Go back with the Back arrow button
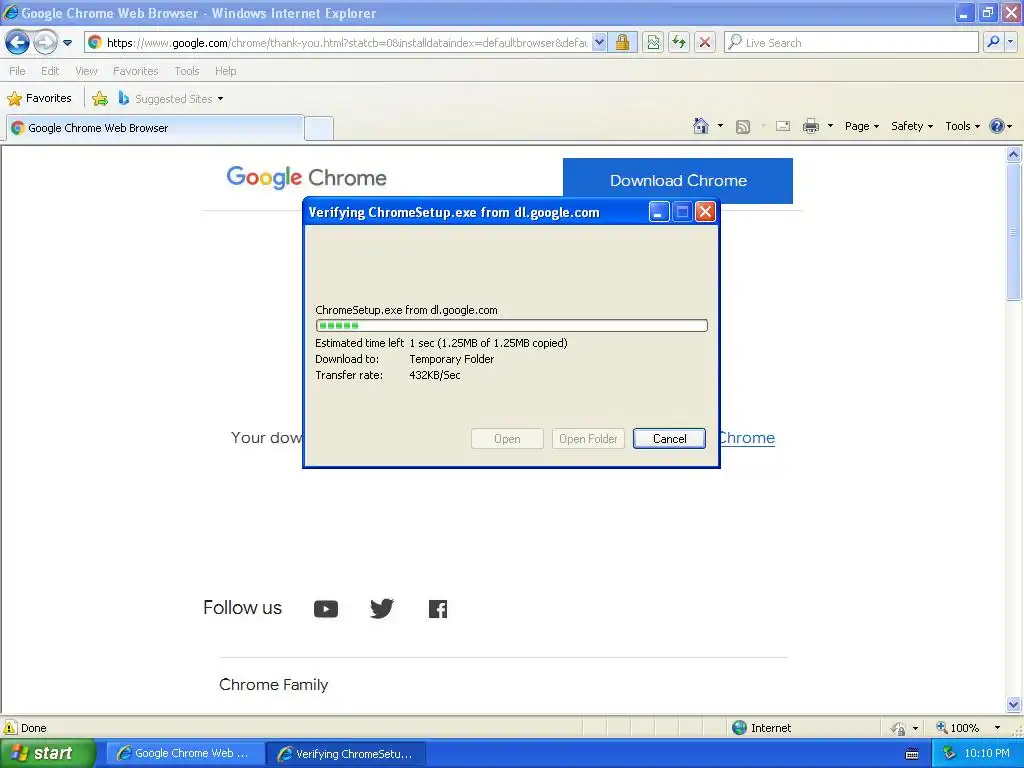 17,42
